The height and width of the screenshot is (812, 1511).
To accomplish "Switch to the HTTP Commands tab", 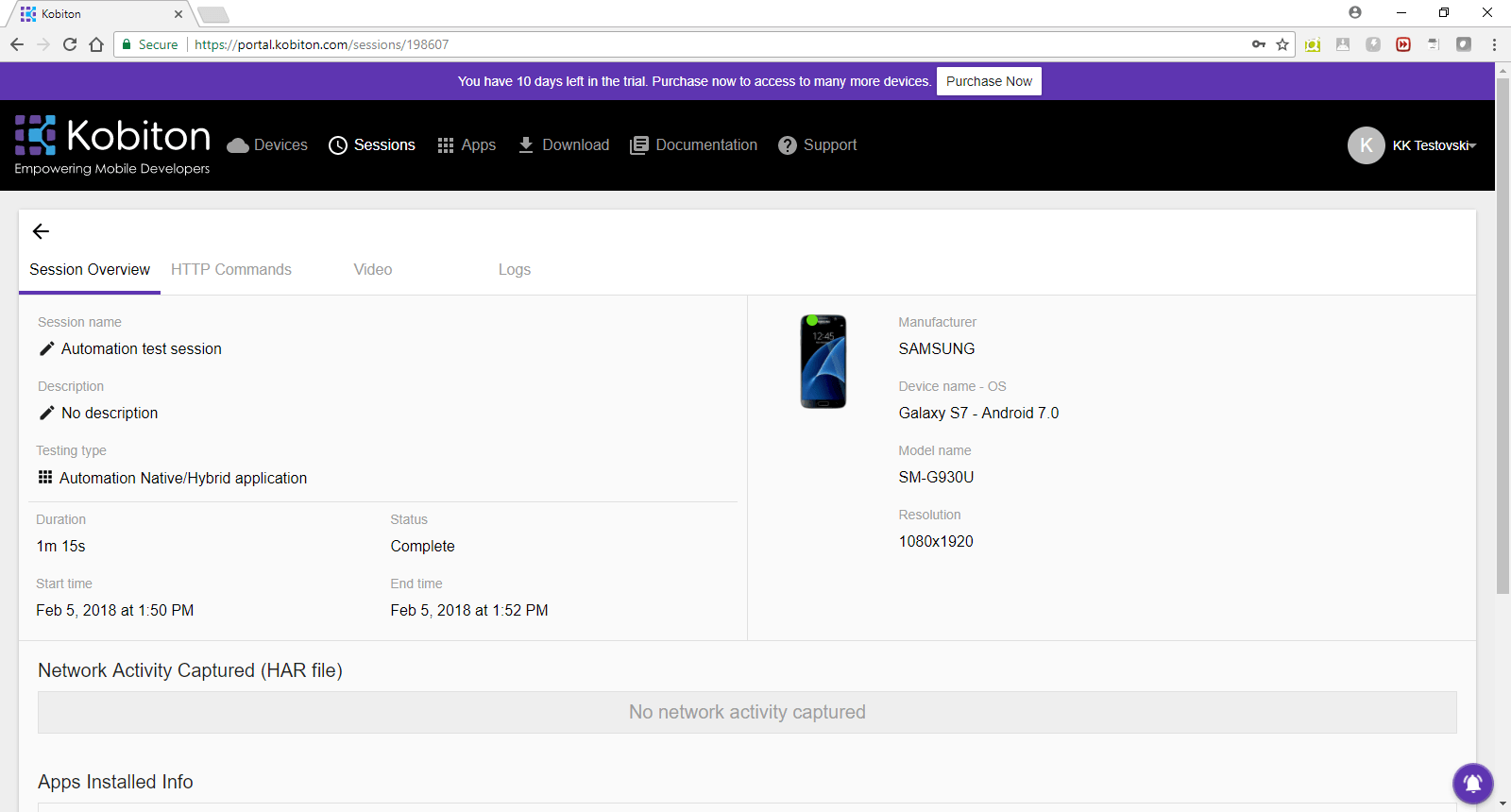I will click(x=231, y=269).
